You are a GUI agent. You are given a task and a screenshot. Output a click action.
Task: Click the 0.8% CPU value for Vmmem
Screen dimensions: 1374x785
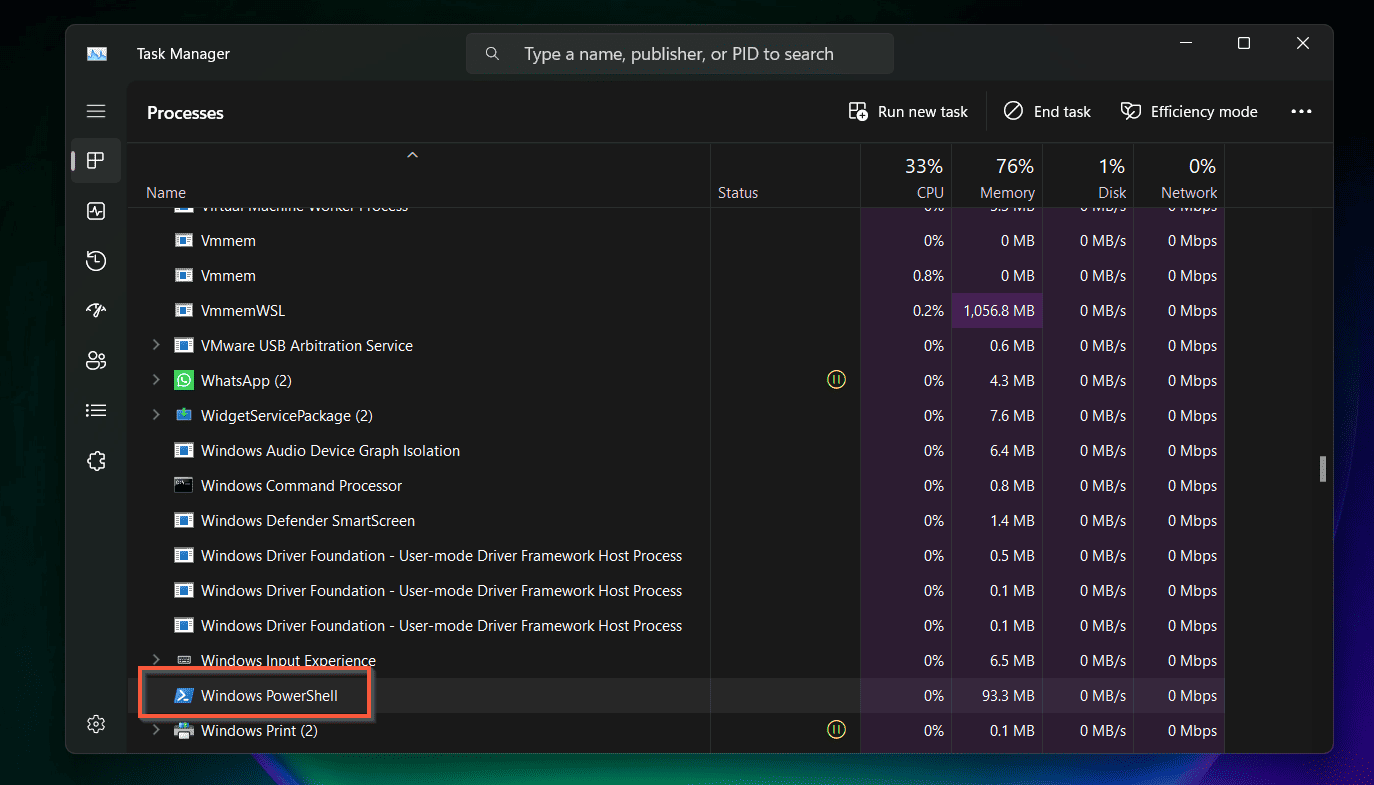928,276
